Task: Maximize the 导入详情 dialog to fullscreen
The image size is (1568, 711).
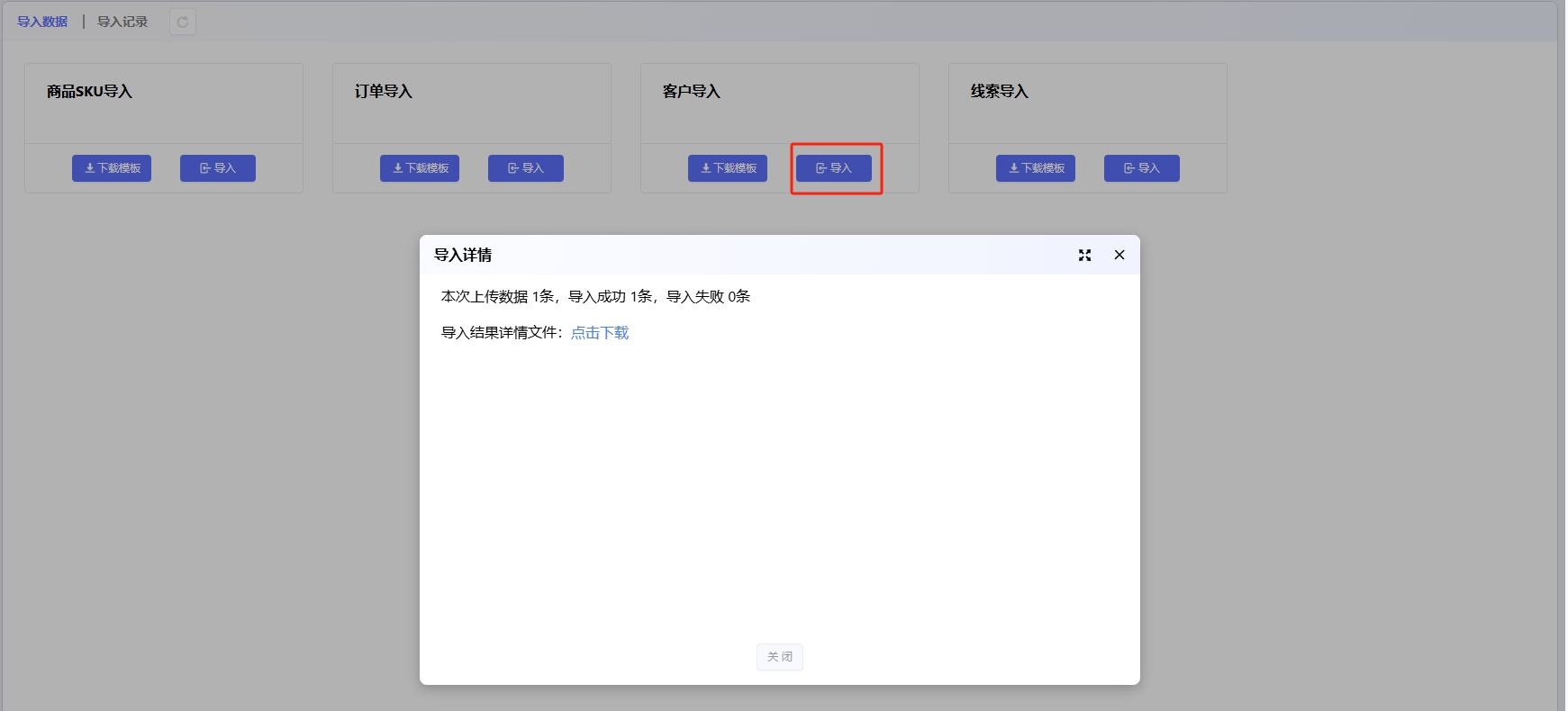Action: click(1084, 256)
